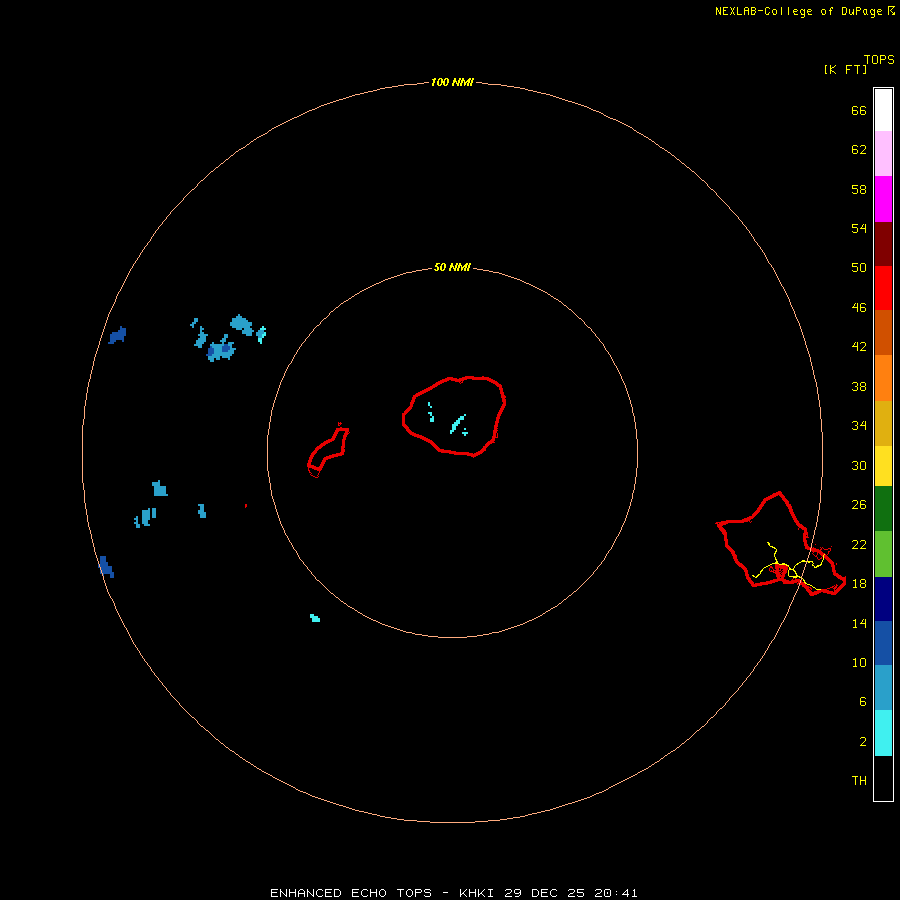Select the dark orange 46 kft legend swatch
The width and height of the screenshot is (900, 900).
883,332
